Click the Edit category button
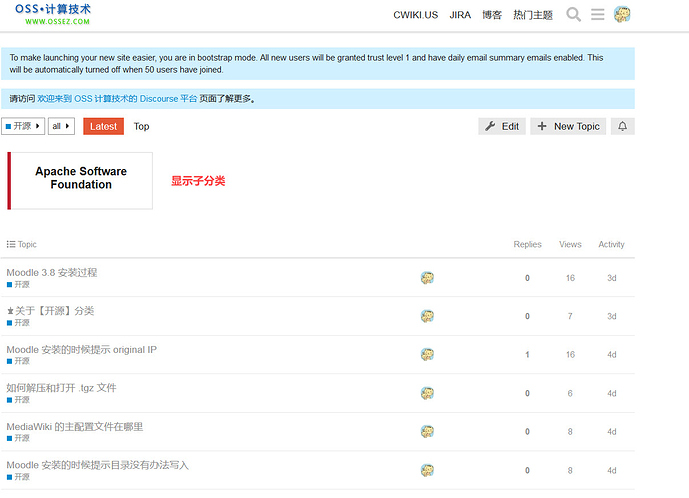This screenshot has height=498, width=689. pos(502,127)
